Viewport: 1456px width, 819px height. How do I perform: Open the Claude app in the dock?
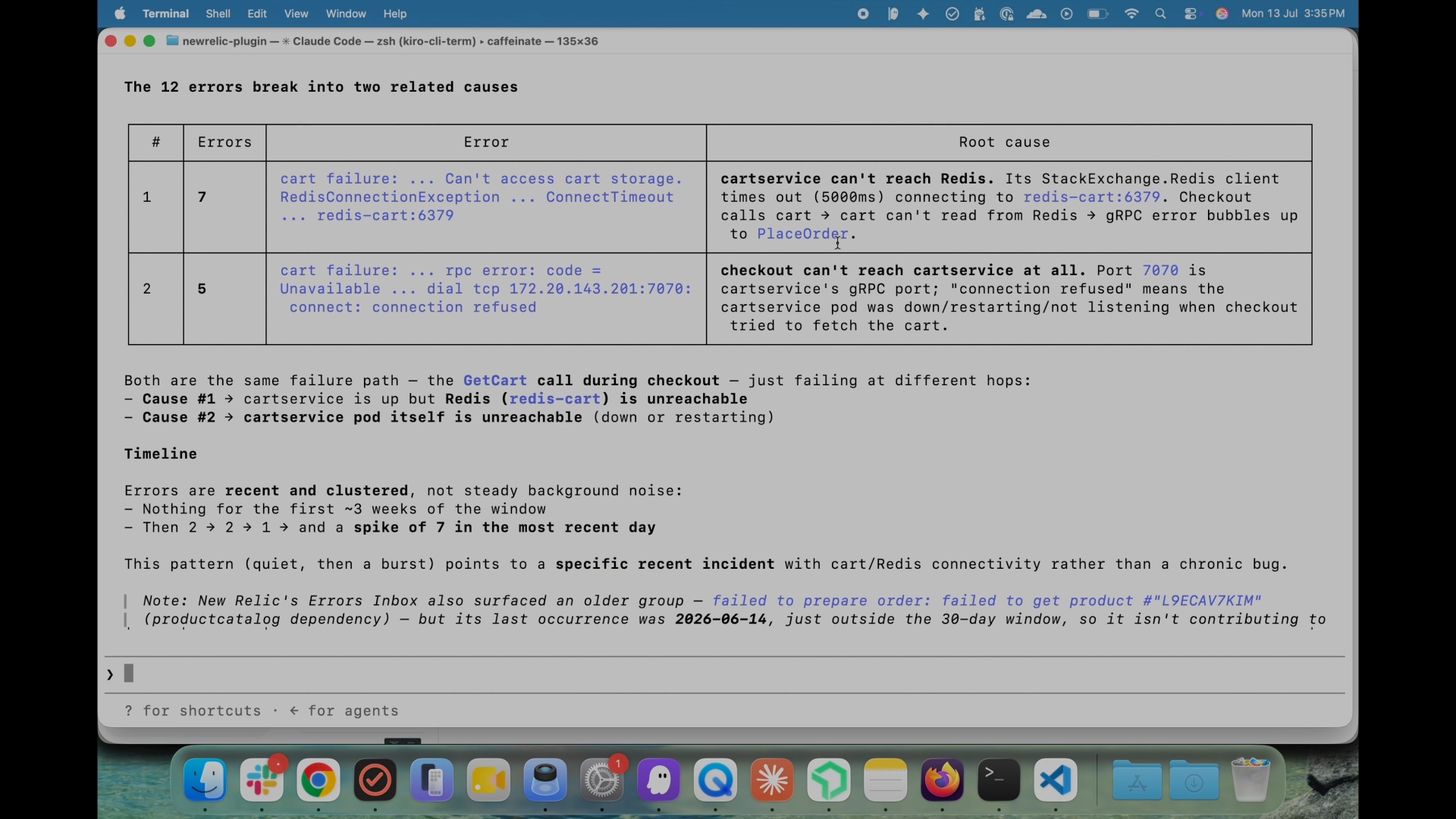(773, 781)
